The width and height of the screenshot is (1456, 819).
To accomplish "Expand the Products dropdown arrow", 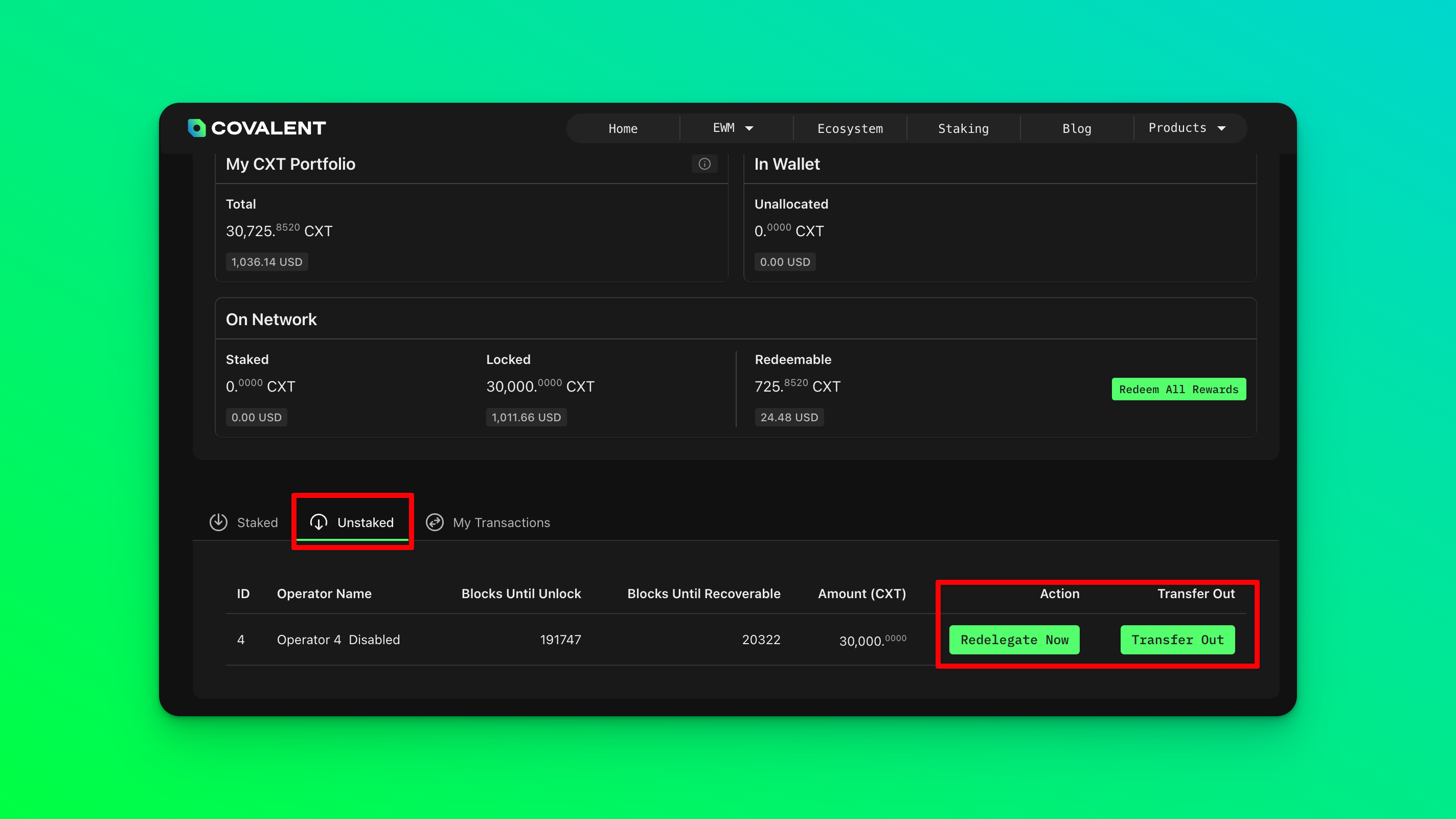I will [1221, 128].
